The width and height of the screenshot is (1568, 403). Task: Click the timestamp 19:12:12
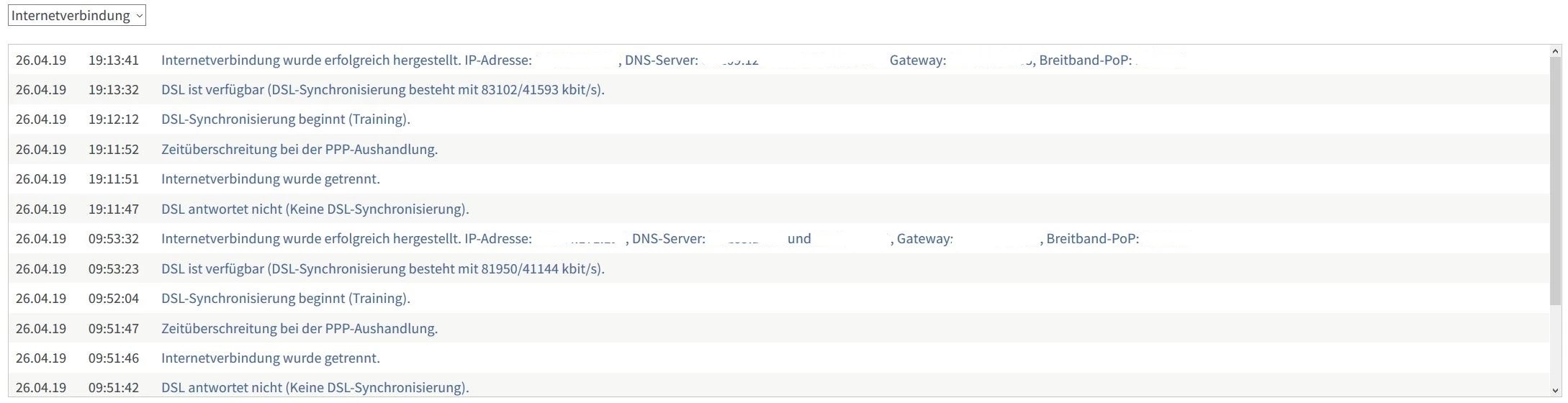tap(114, 119)
